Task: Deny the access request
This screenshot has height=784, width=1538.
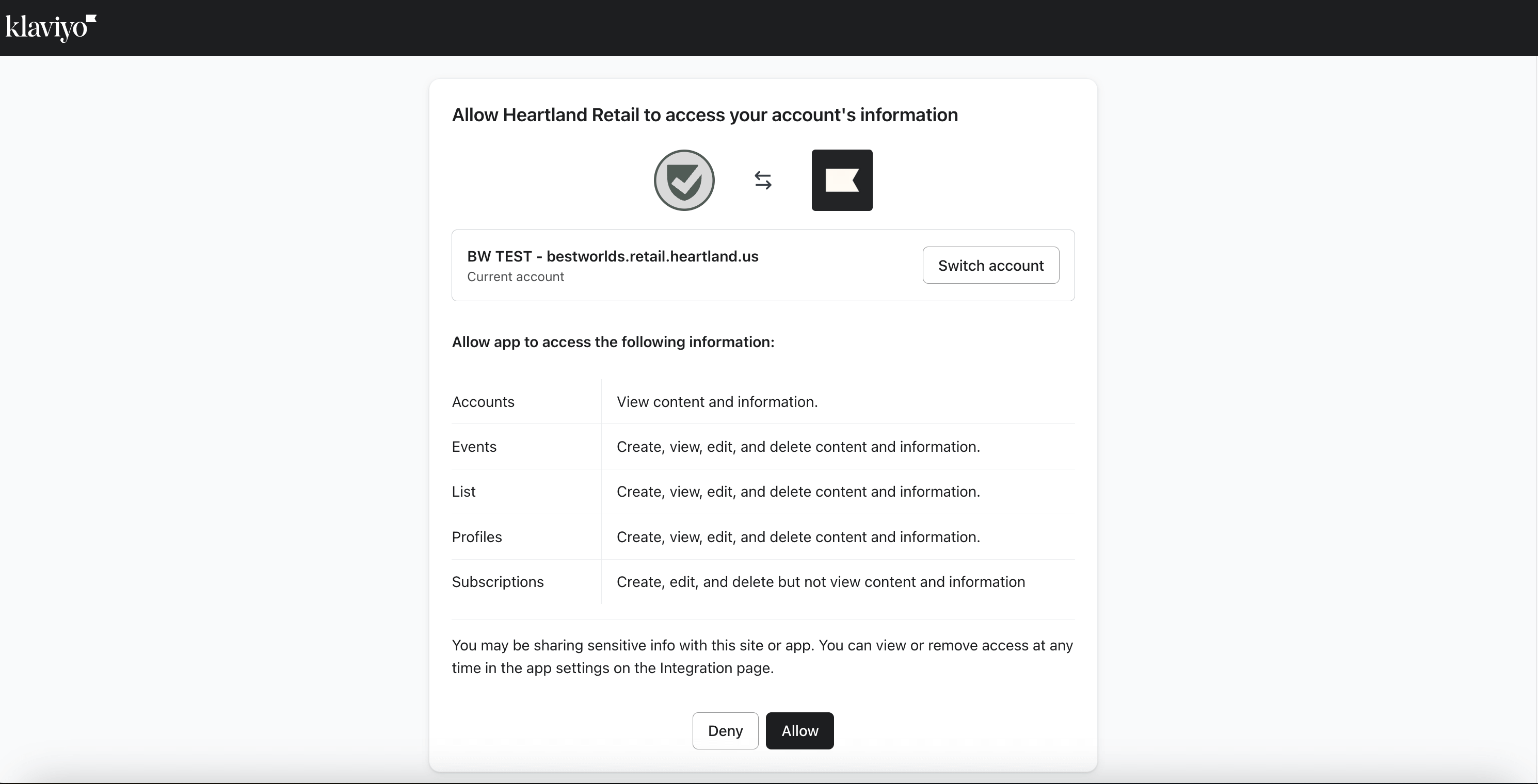Action: coord(725,731)
